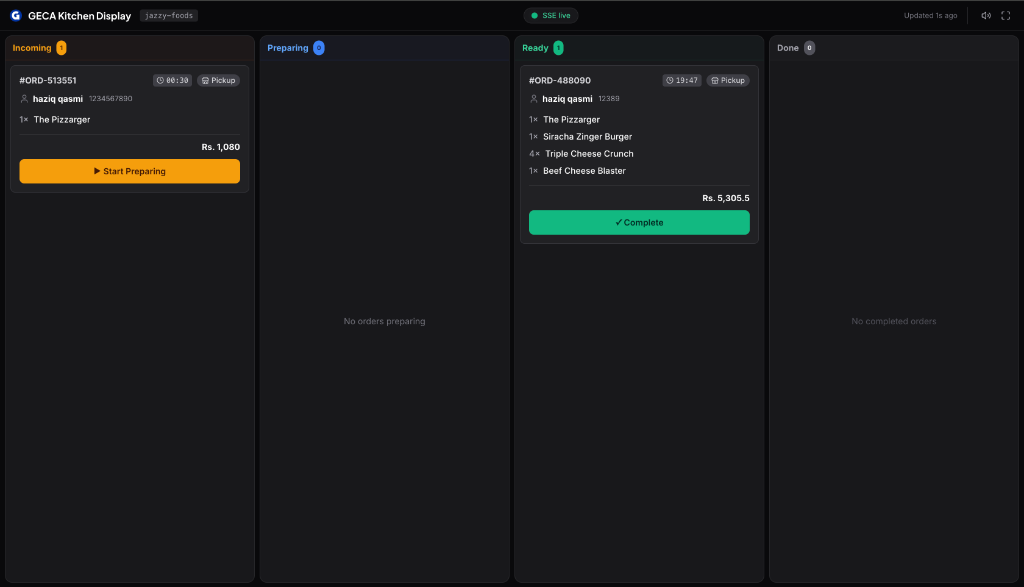Viewport: 1024px width, 587px height.
Task: Click the GECA Kitchen Display title
Action: pyautogui.click(x=80, y=16)
